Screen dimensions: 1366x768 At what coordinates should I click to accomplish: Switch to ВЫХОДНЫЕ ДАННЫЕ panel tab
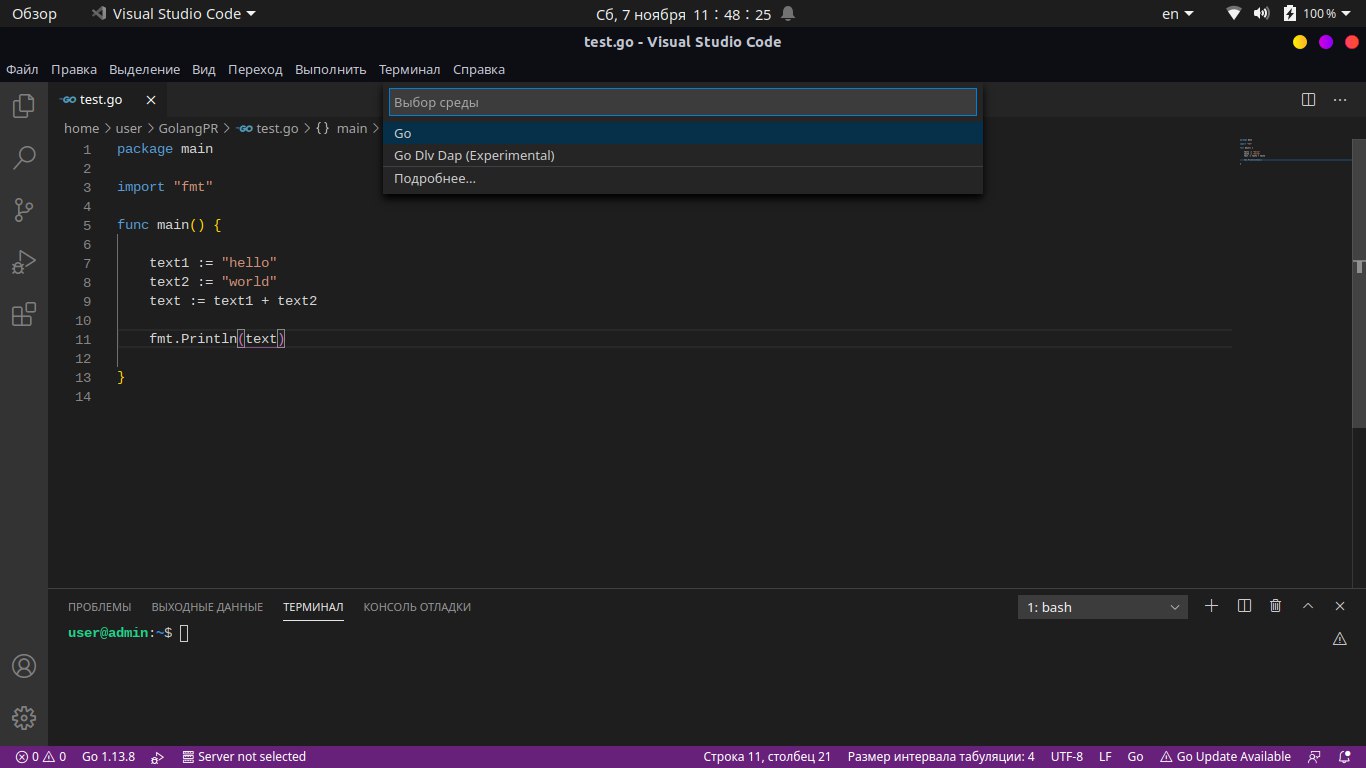point(207,607)
